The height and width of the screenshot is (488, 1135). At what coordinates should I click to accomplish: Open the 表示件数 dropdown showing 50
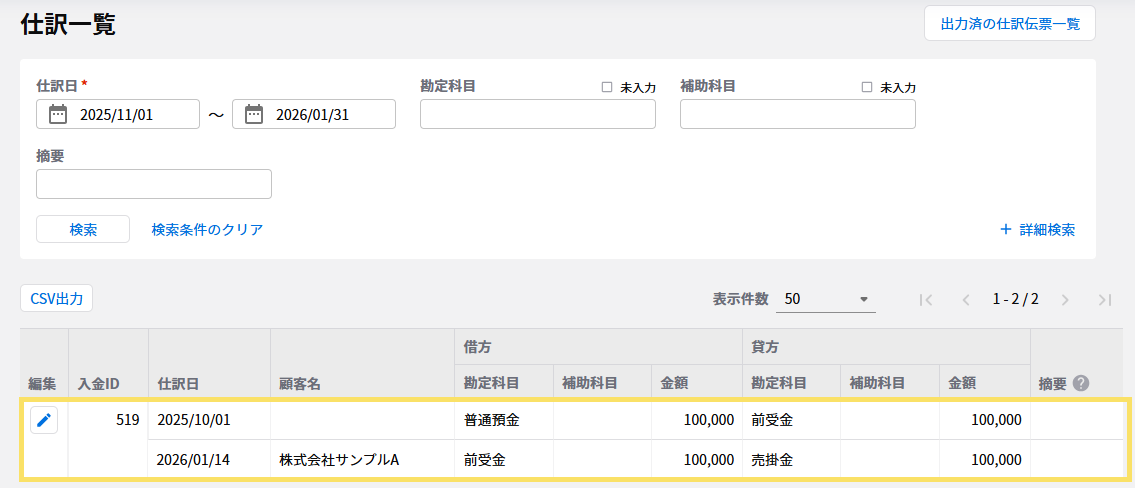click(x=827, y=299)
